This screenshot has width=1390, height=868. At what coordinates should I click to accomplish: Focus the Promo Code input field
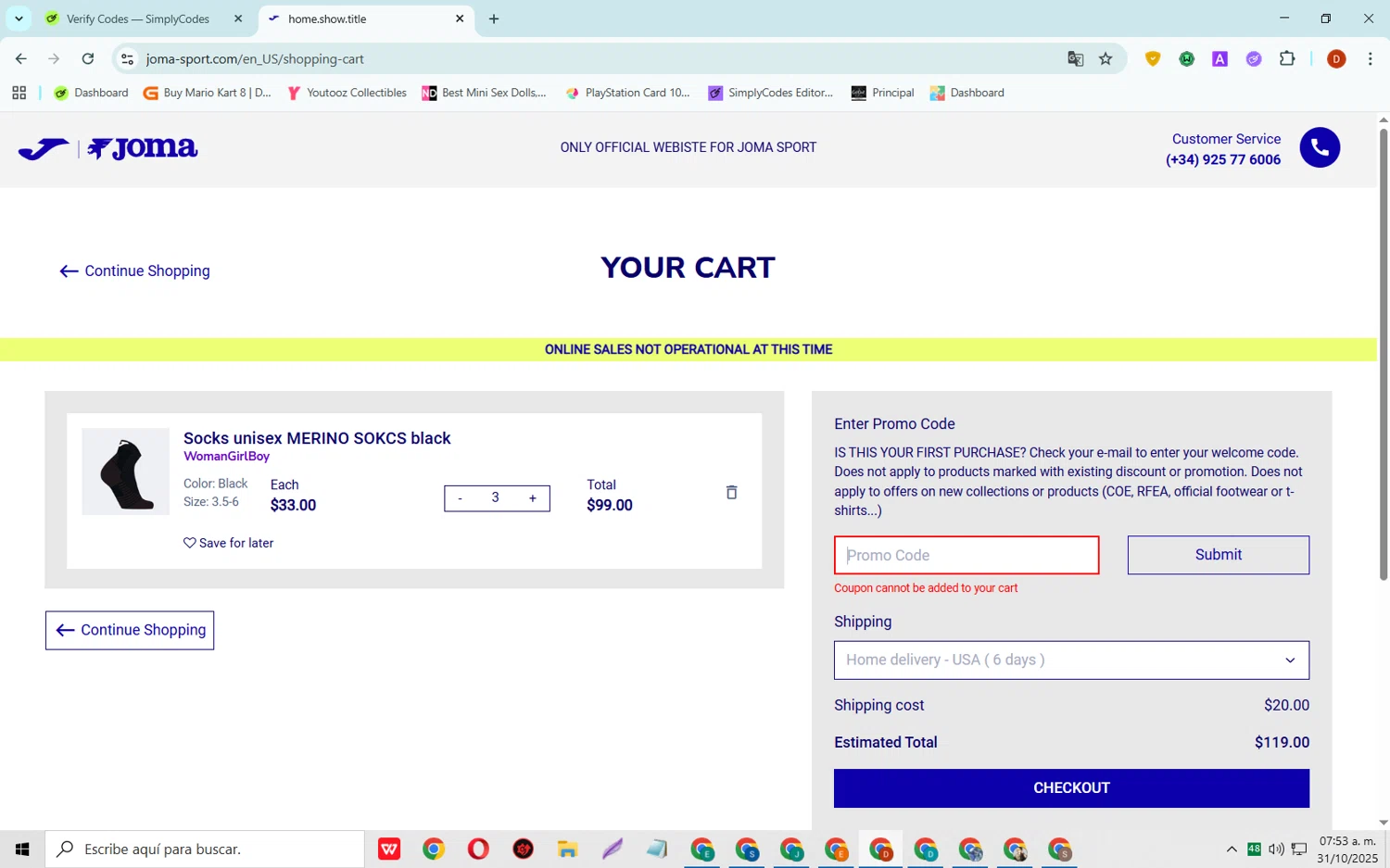(967, 555)
